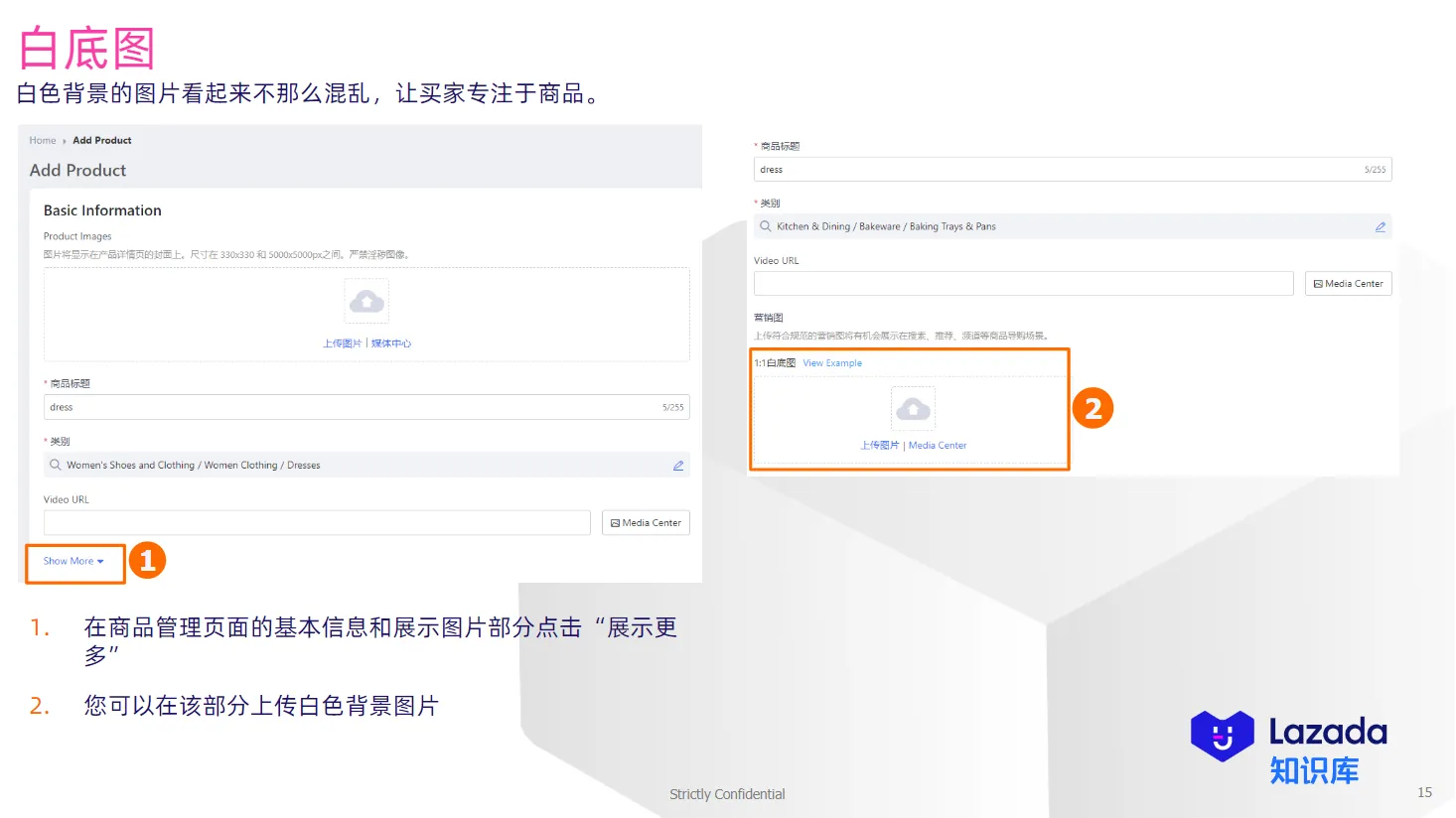Click the image icon inside the left Media Center button

[614, 522]
